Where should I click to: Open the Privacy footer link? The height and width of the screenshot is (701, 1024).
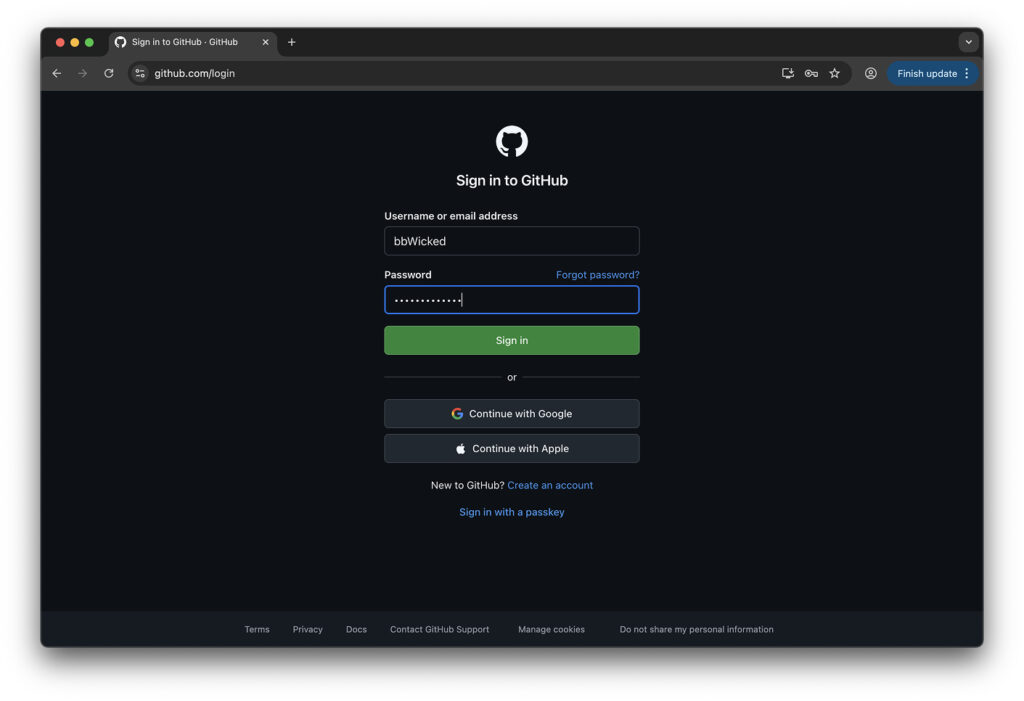click(x=308, y=629)
